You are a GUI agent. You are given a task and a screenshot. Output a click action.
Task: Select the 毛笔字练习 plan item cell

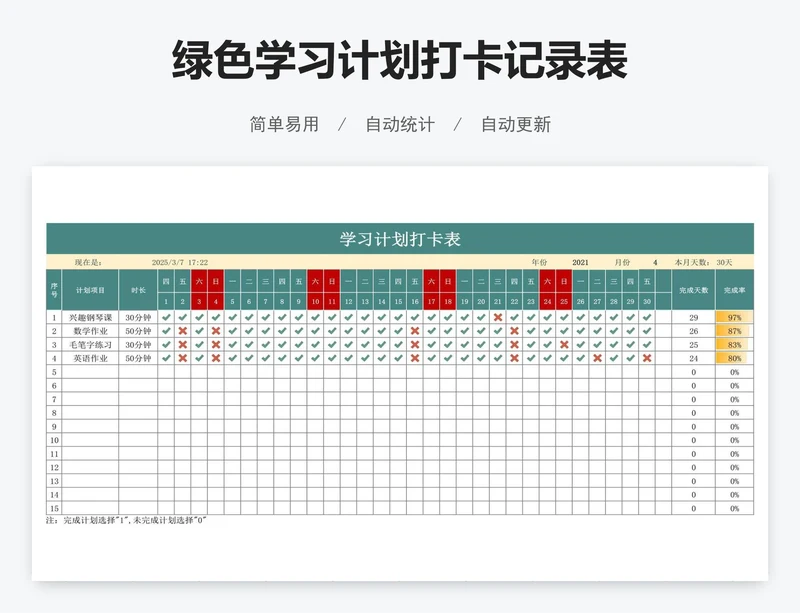click(x=90, y=345)
